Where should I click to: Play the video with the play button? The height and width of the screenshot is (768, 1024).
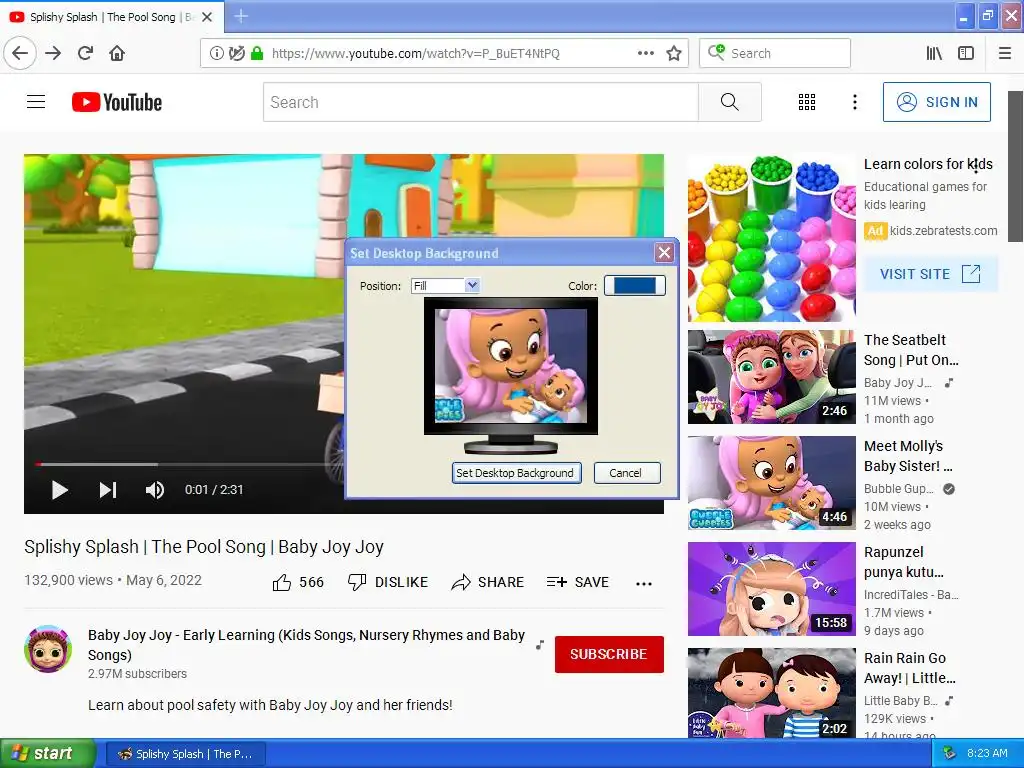59,490
